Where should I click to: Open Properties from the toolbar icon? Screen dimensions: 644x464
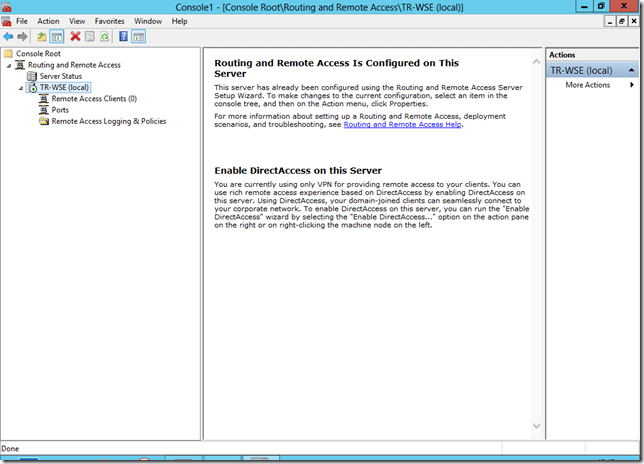89,36
